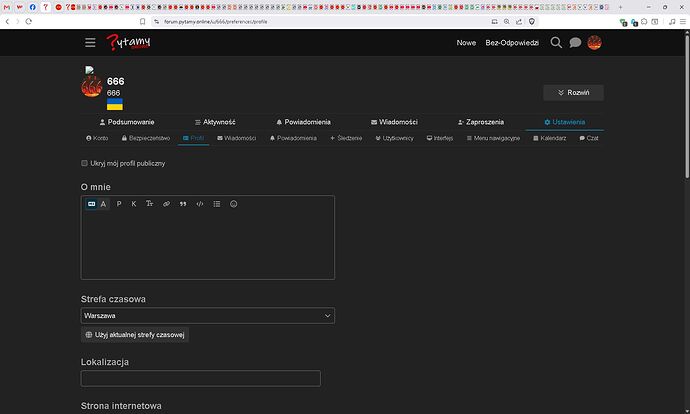Insert a link in the O mnie editor
Image resolution: width=690 pixels, height=414 pixels.
tap(166, 204)
